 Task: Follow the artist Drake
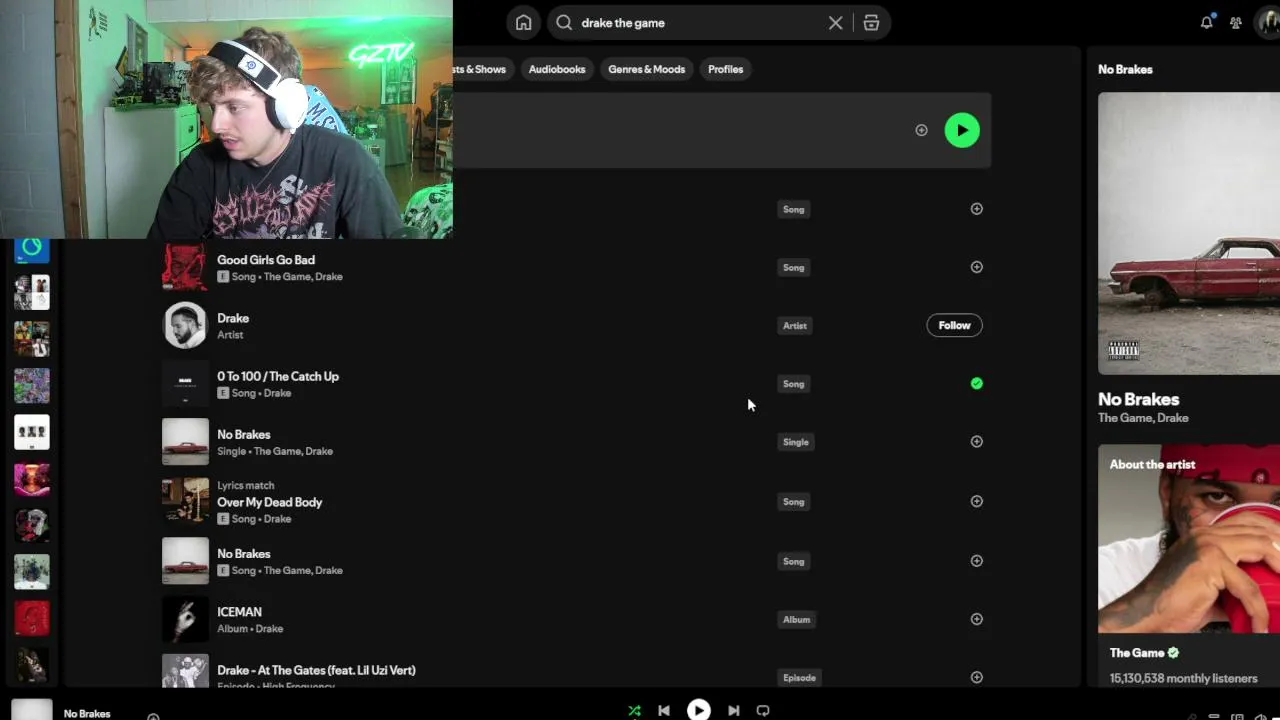954,325
